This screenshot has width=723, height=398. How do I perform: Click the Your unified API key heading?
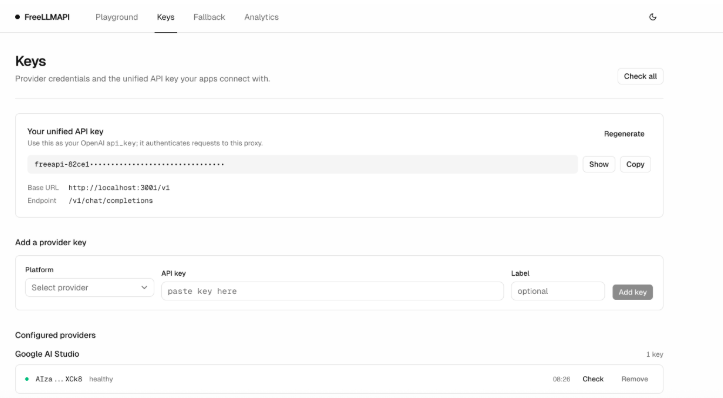click(65, 131)
